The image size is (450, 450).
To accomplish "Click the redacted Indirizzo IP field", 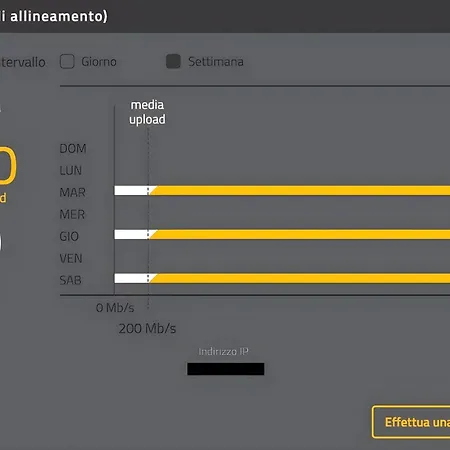I will pos(226,369).
